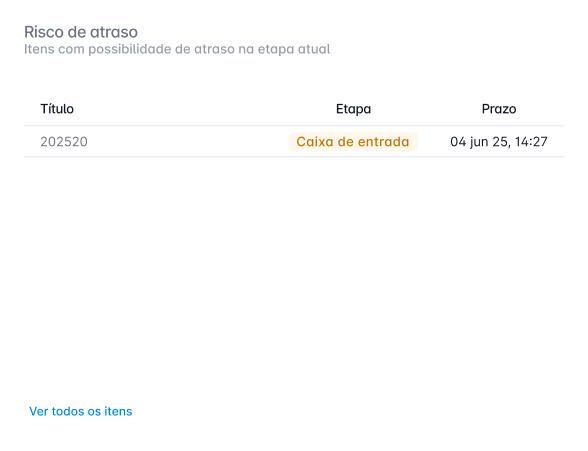This screenshot has width=588, height=451.
Task: Open item titled 202520
Action: [x=64, y=142]
